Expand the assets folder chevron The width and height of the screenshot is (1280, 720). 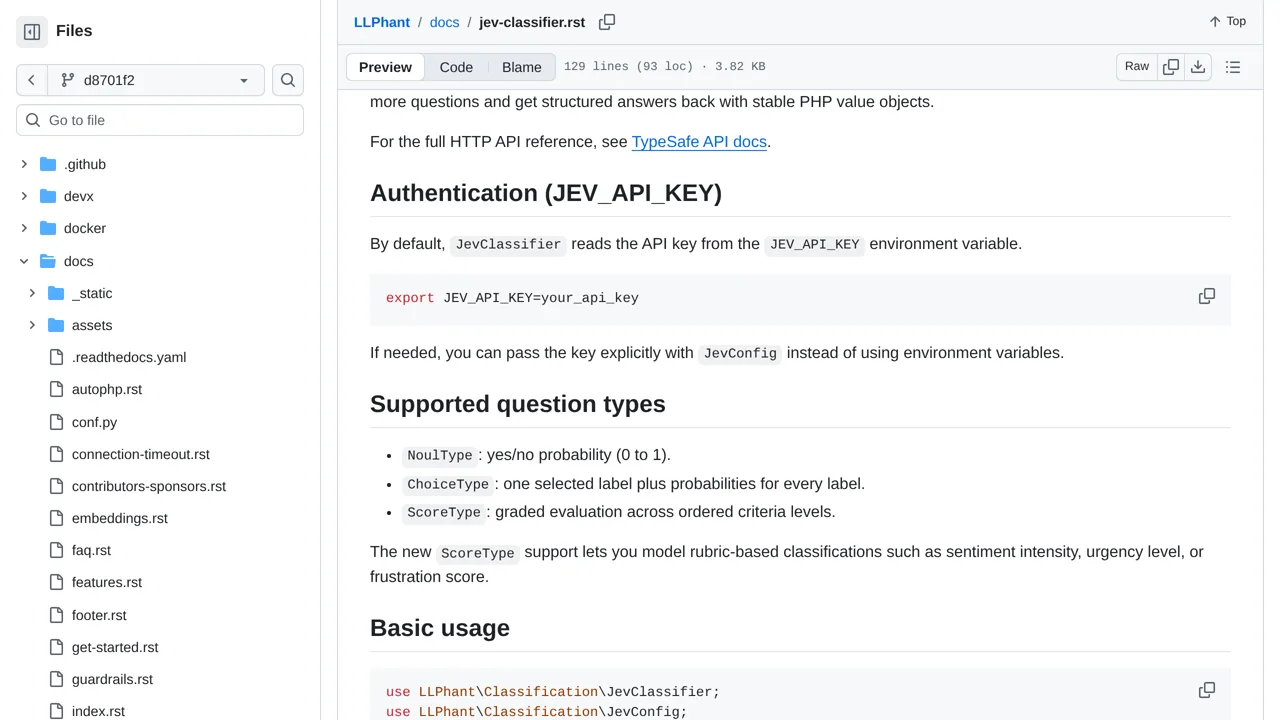click(x=32, y=325)
